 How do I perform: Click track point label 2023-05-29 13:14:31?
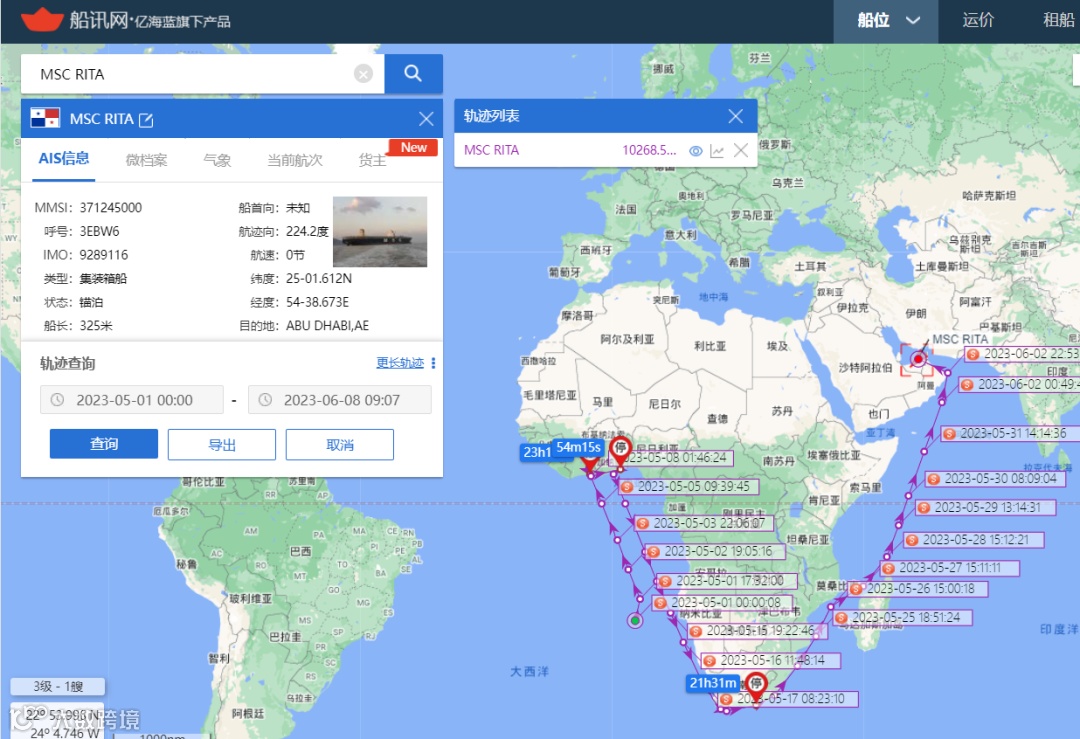pyautogui.click(x=985, y=508)
